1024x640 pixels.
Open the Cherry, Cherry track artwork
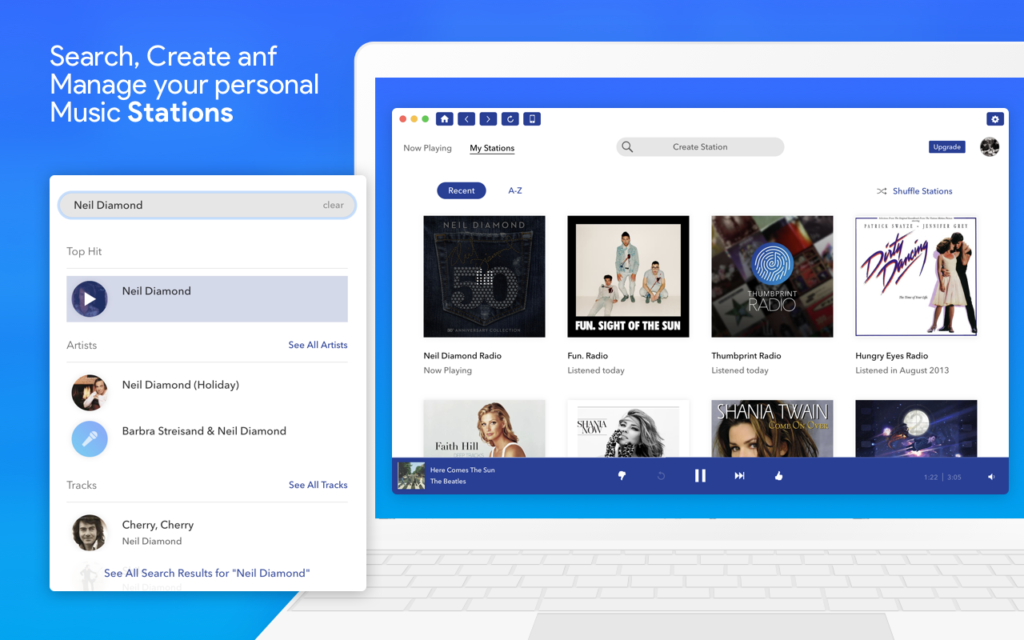(89, 532)
